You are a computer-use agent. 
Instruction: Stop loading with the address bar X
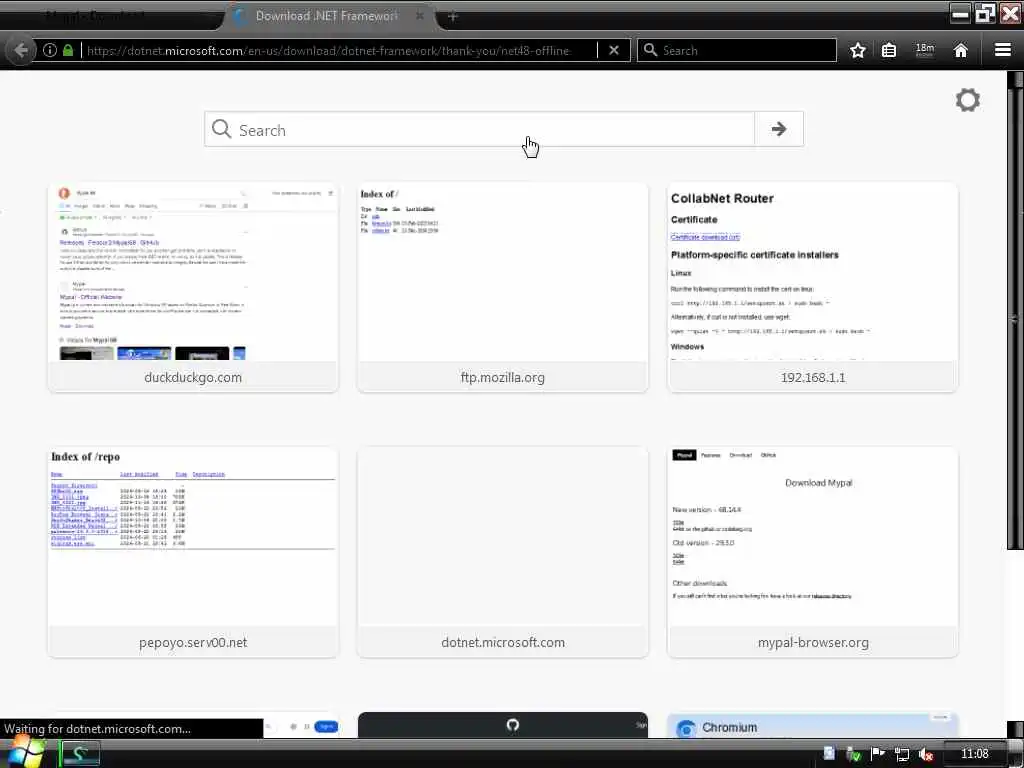614,50
